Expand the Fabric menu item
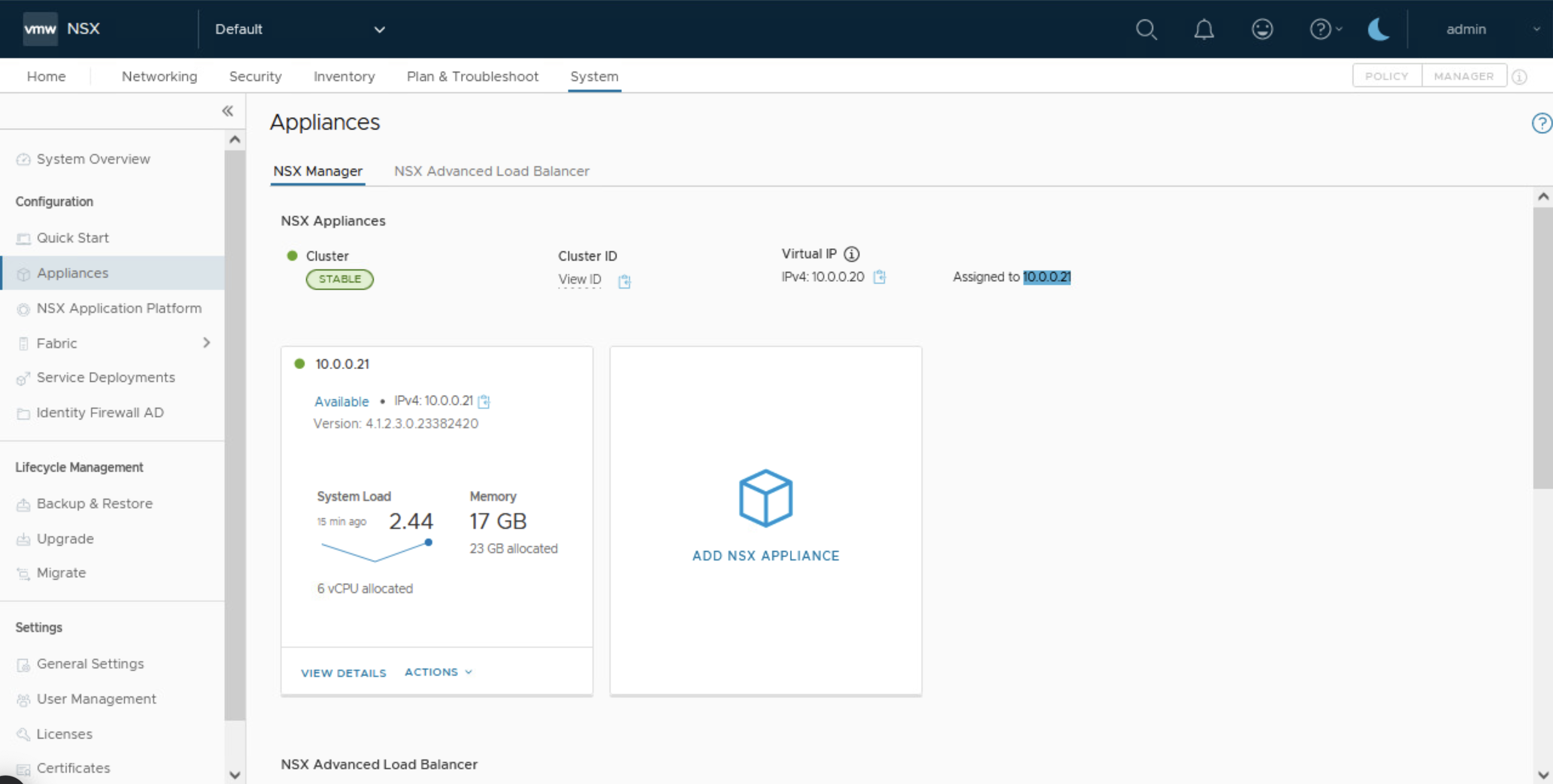This screenshot has width=1553, height=784. click(207, 343)
